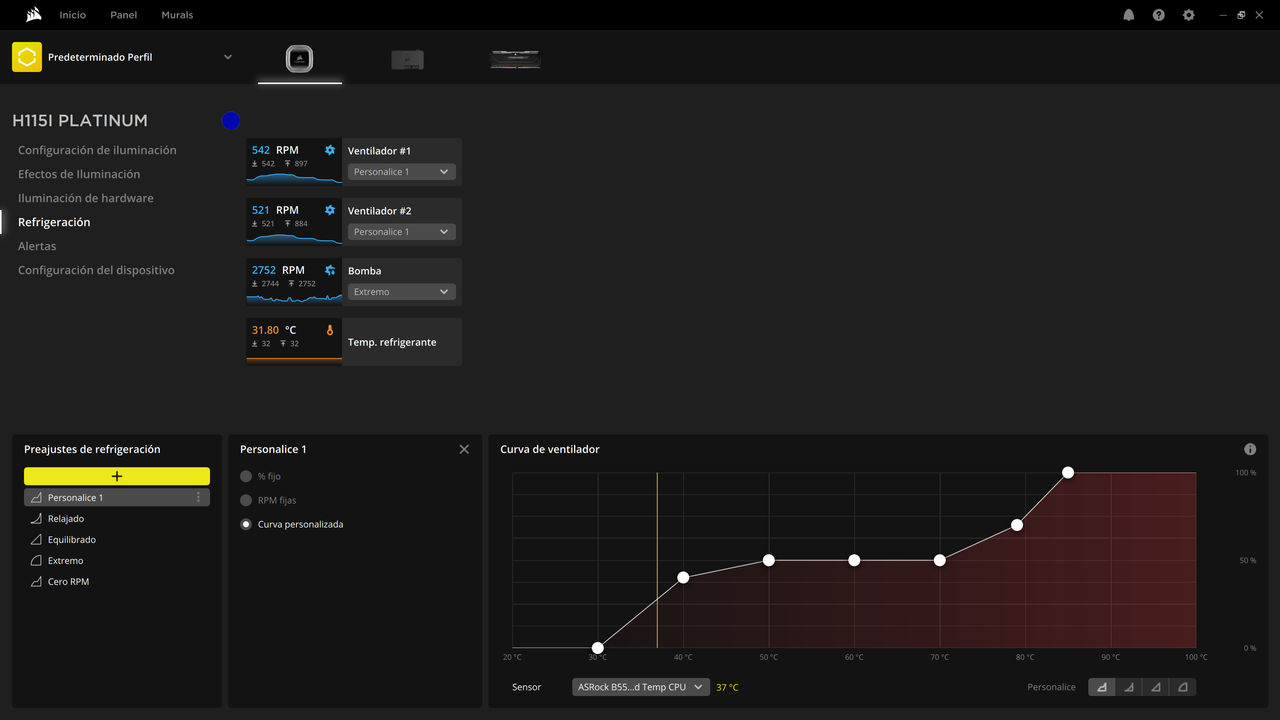Click the 31.80 °C coolant temperature reading
The image size is (1280, 720).
point(274,330)
